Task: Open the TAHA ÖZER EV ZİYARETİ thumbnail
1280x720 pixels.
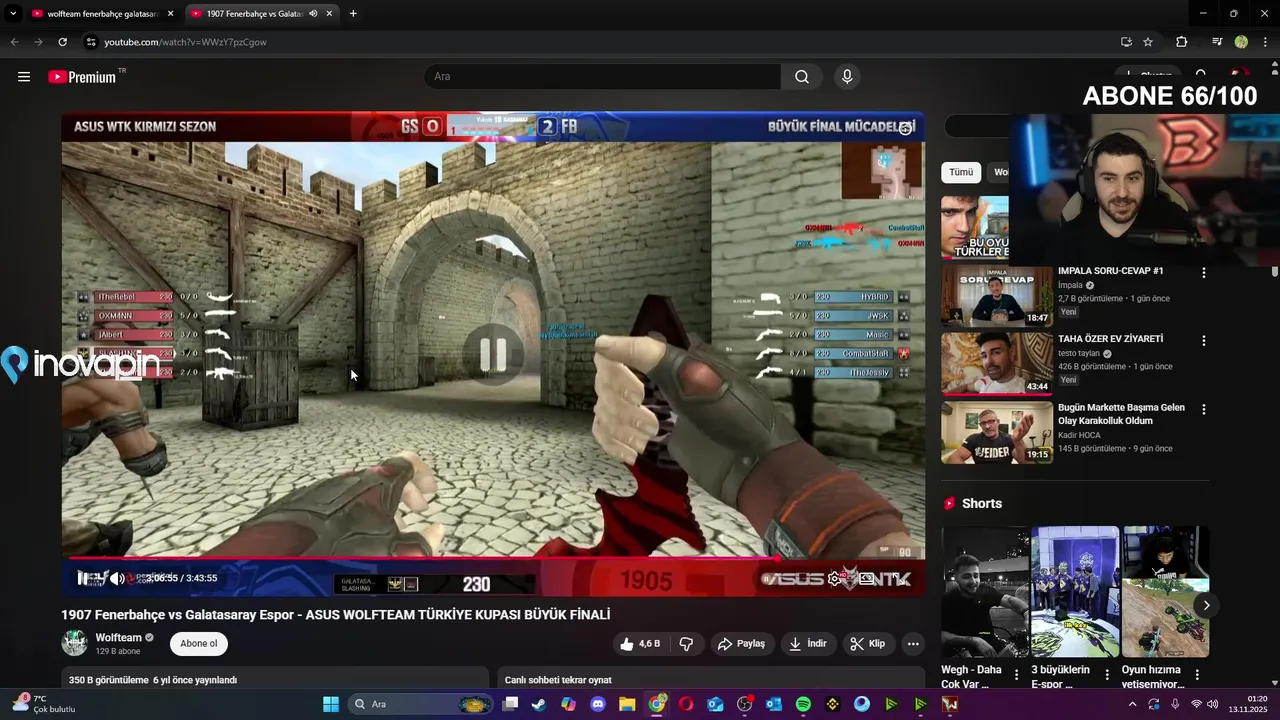Action: pos(997,364)
